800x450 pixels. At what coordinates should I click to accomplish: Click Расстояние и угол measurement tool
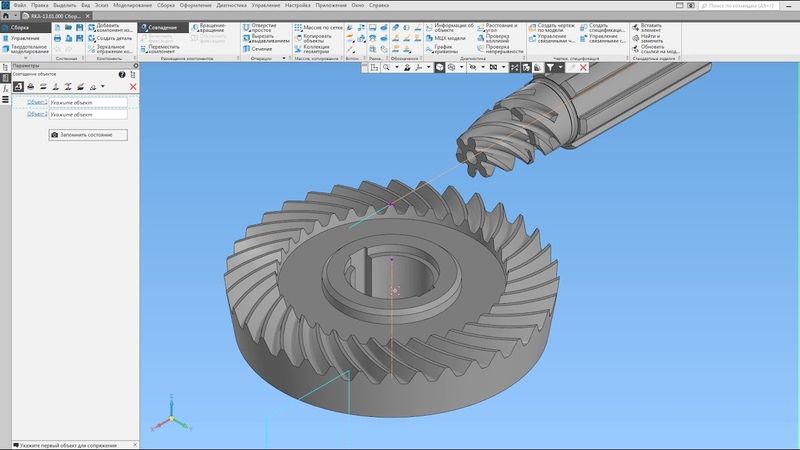point(502,28)
